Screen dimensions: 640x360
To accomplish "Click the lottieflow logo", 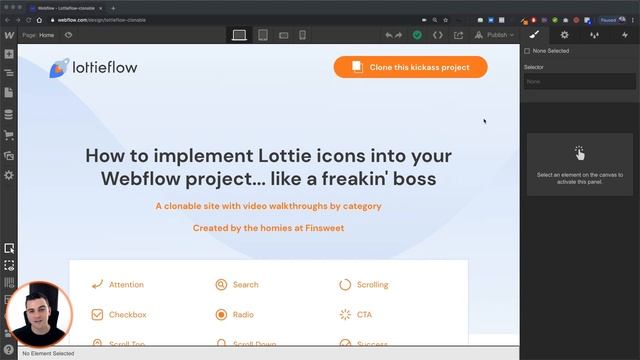I will pyautogui.click(x=93, y=68).
